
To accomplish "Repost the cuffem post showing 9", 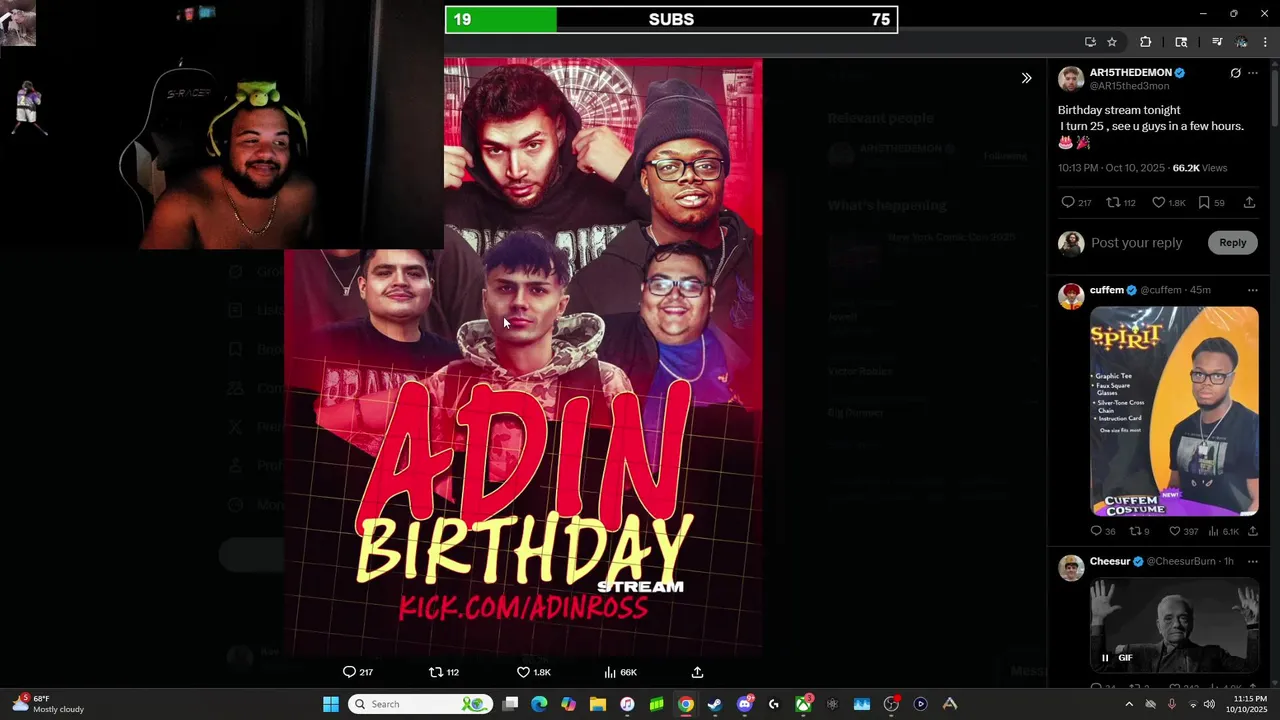I will 1134,531.
